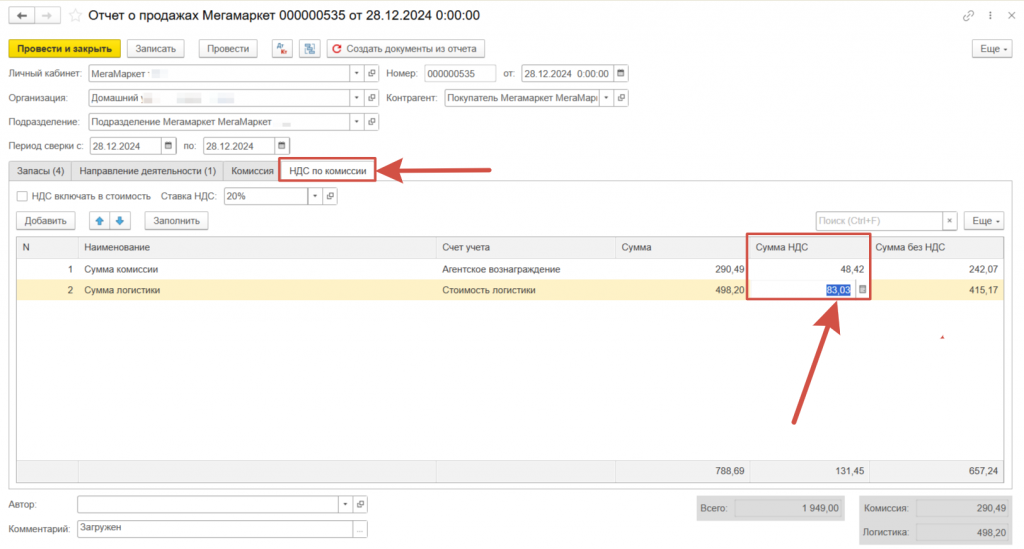This screenshot has height=549, width=1024.
Task: Open the Организация record via open icon
Action: click(x=372, y=98)
